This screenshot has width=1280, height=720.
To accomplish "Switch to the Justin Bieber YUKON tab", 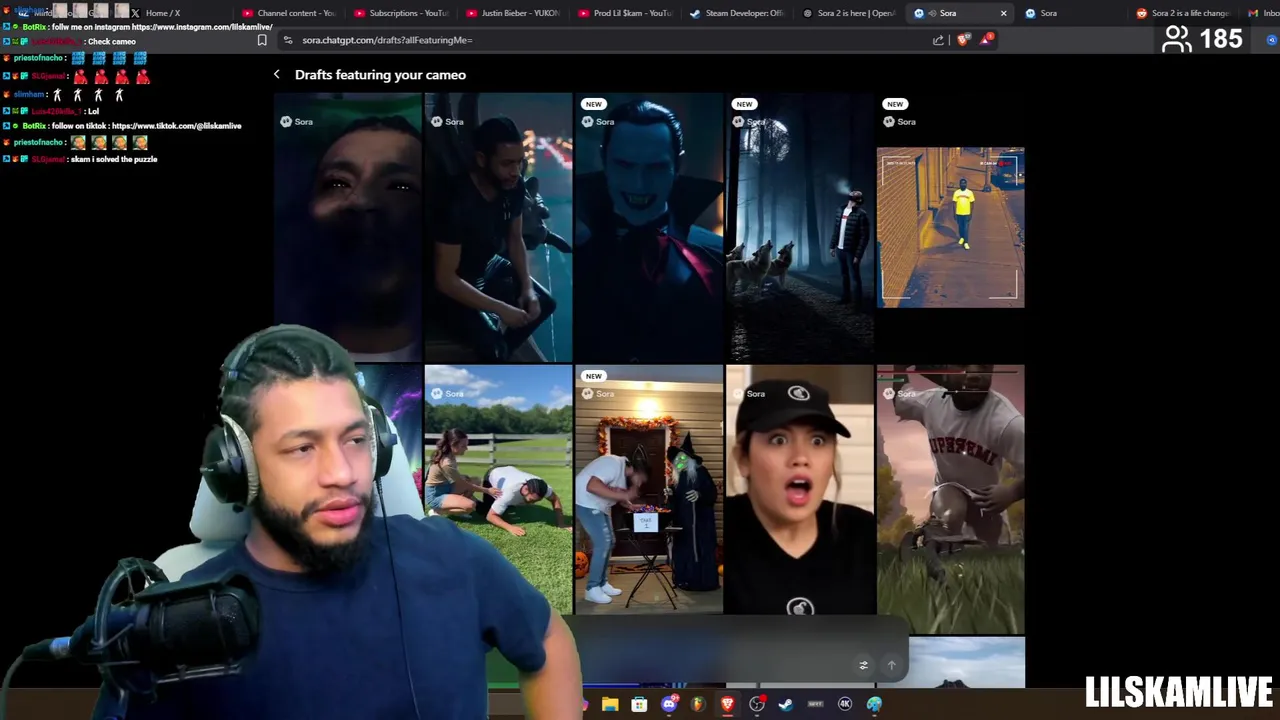I will (x=515, y=13).
